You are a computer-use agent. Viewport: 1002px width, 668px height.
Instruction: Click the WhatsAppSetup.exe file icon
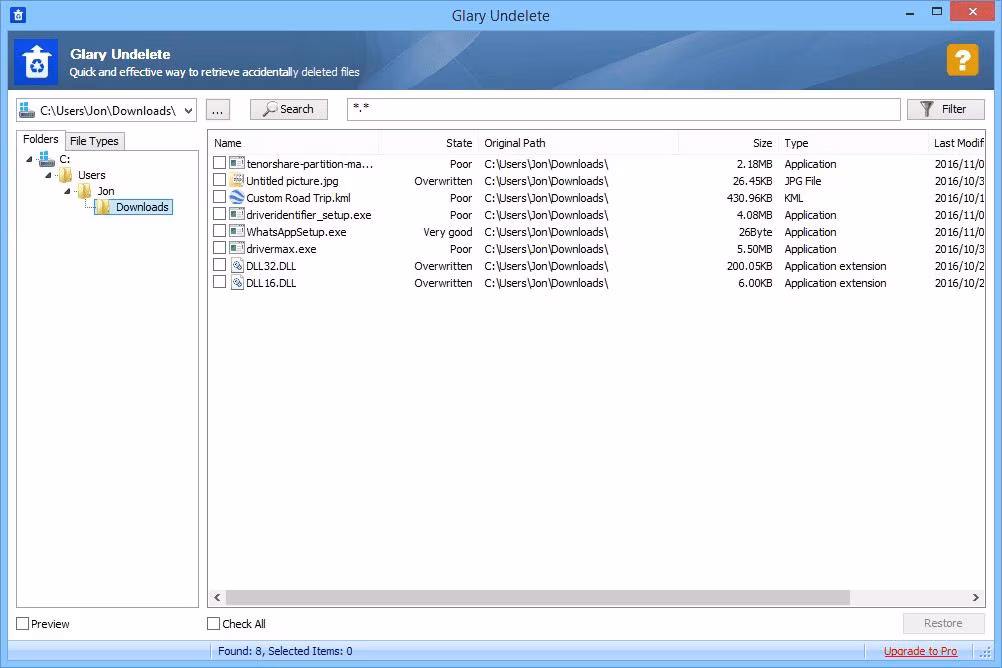click(x=237, y=231)
